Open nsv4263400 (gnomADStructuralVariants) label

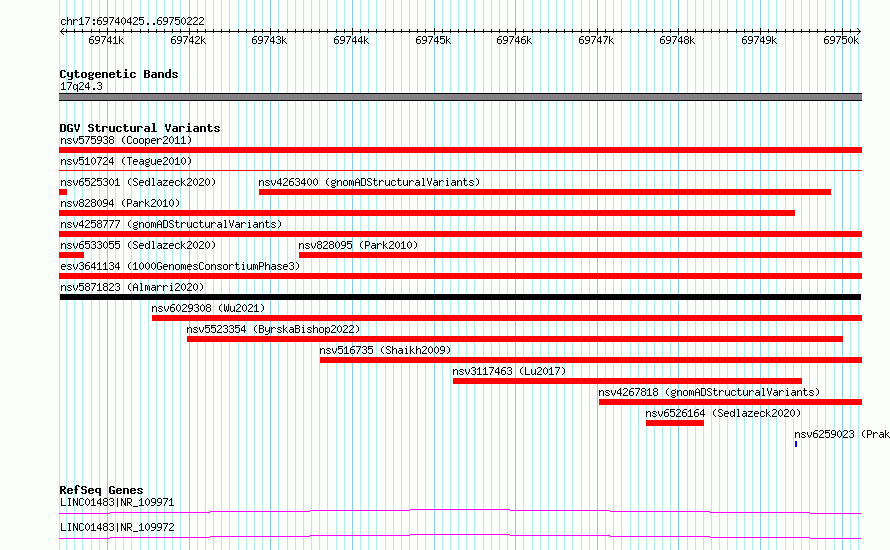369,182
